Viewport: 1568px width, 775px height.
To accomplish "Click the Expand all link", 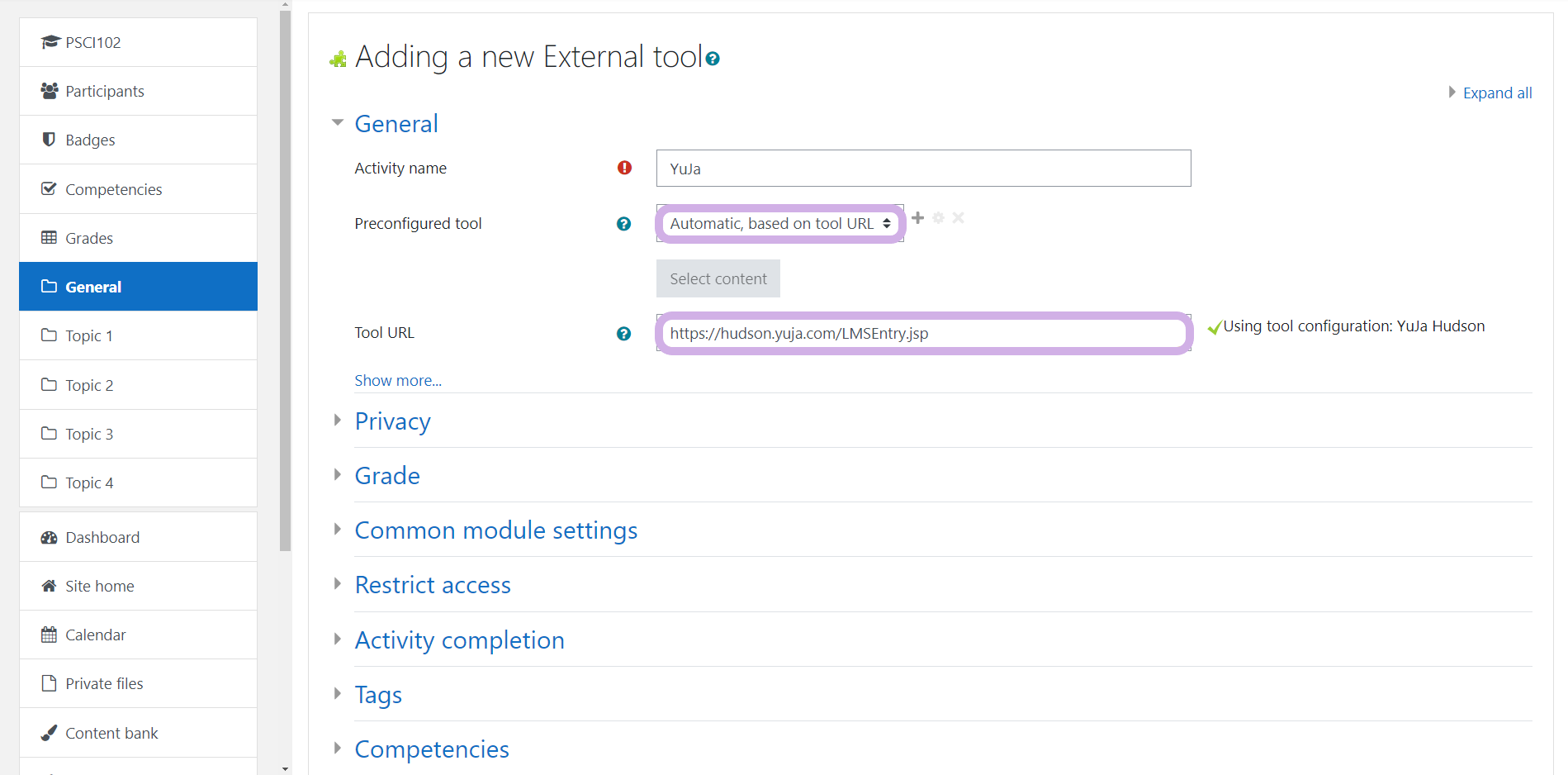I will point(1496,93).
